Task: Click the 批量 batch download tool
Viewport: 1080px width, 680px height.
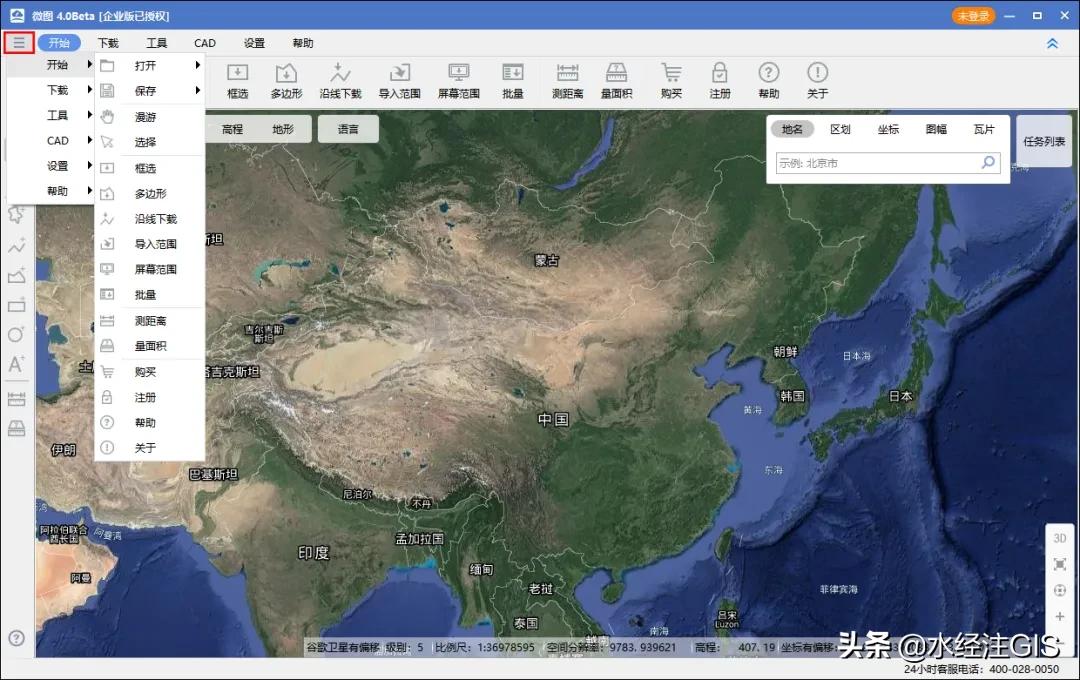Action: [x=512, y=80]
